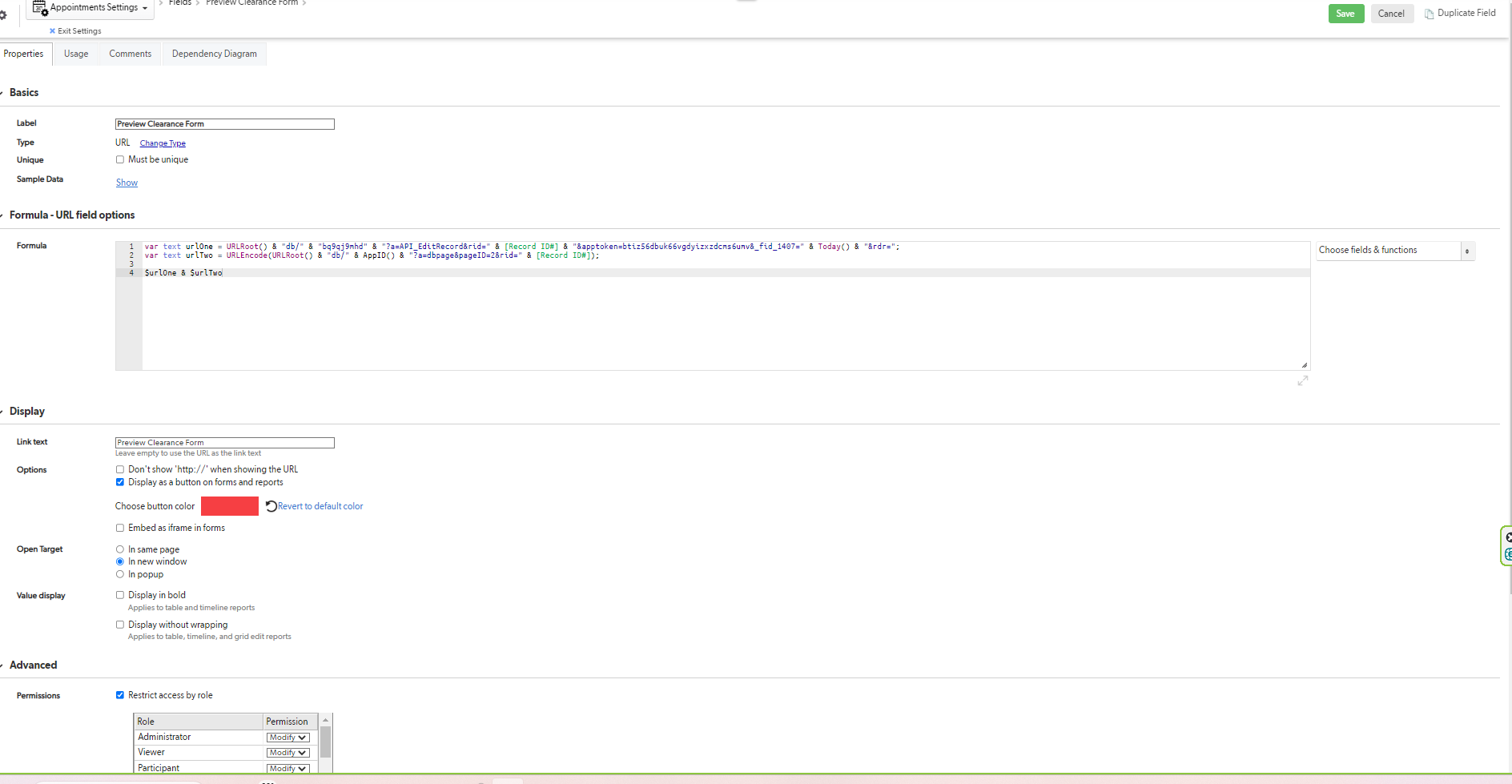Screen dimensions: 1512x784
Task: Open the red button color swatch
Action: 230,506
